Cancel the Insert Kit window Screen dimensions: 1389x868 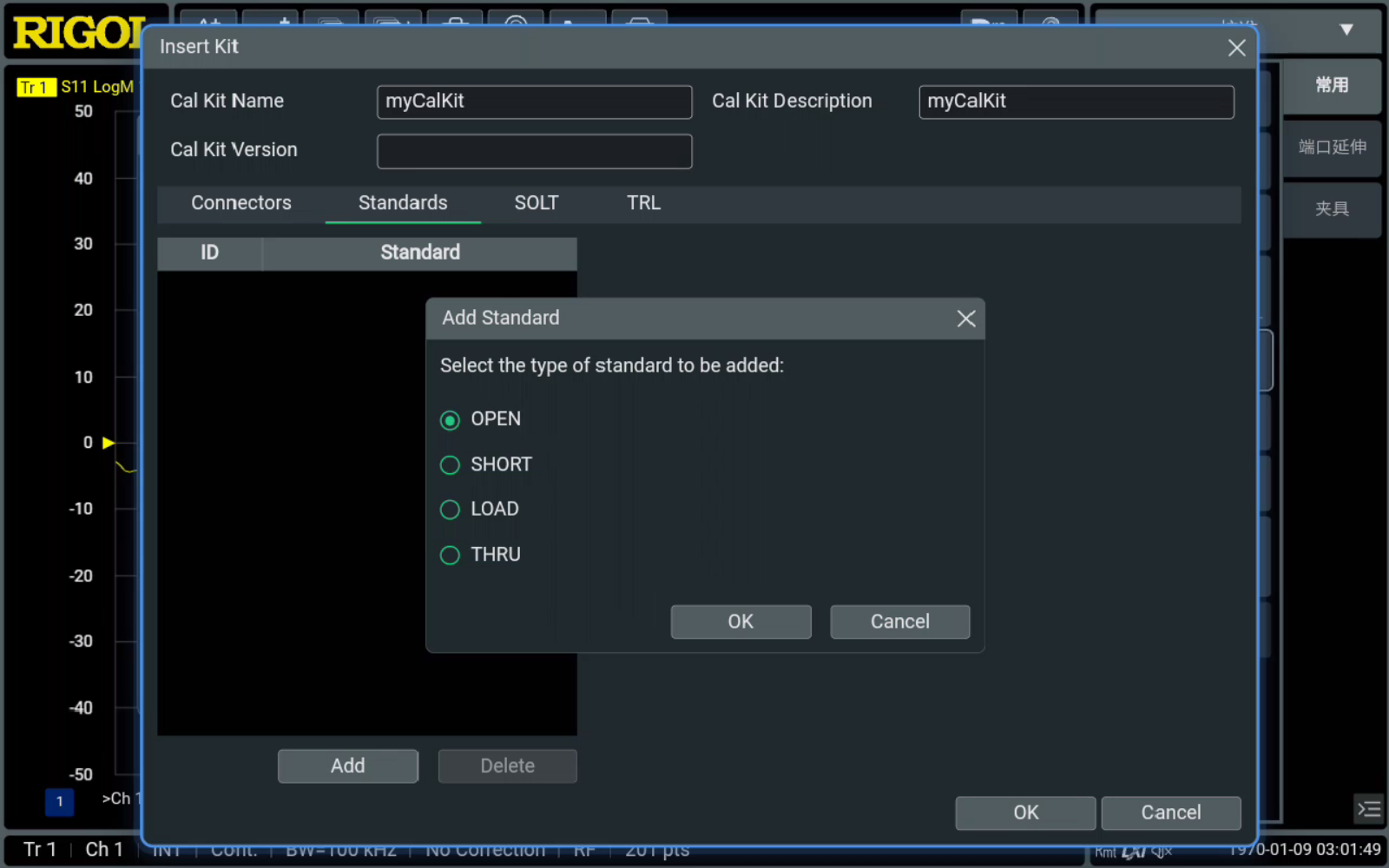(x=1170, y=812)
